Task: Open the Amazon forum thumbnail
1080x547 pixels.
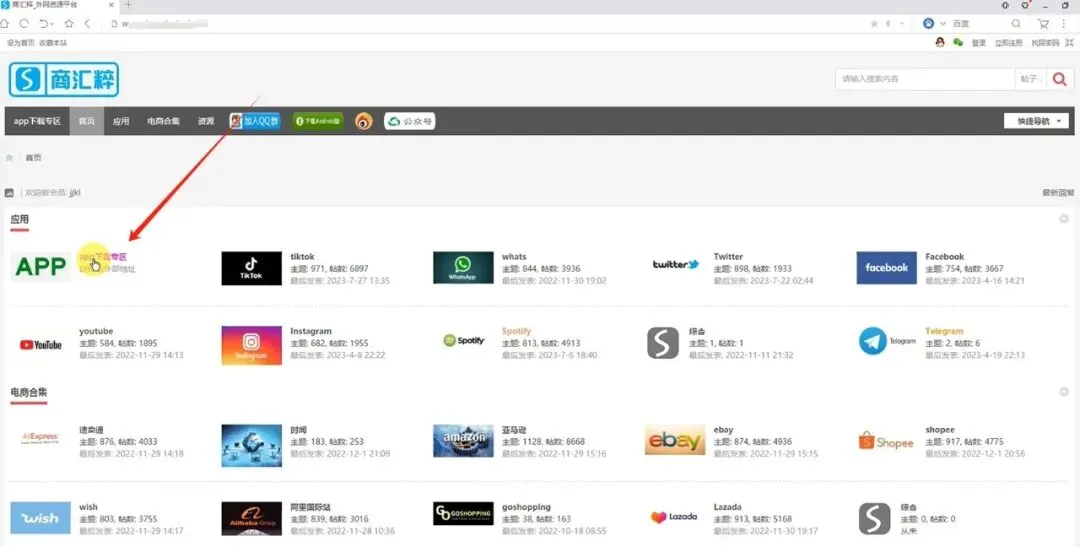Action: tap(463, 441)
